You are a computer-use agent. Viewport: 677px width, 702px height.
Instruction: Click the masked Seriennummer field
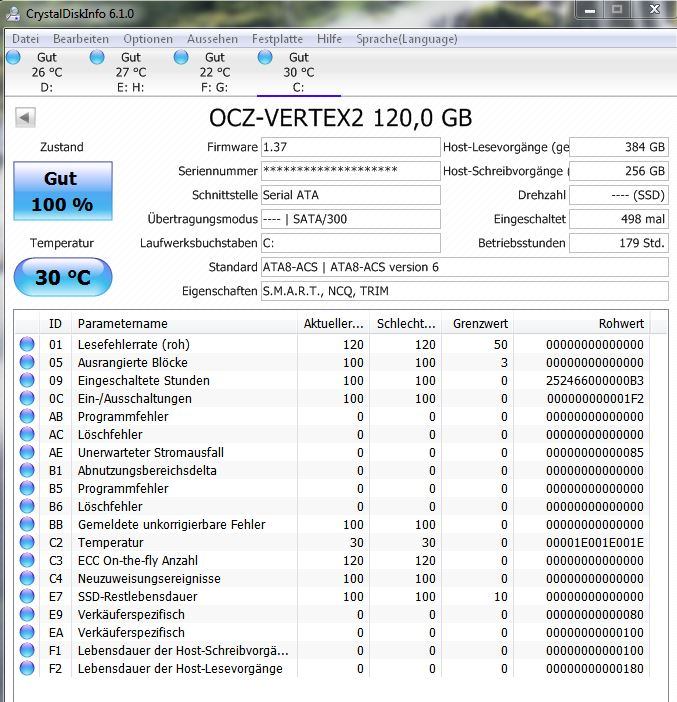[x=351, y=171]
